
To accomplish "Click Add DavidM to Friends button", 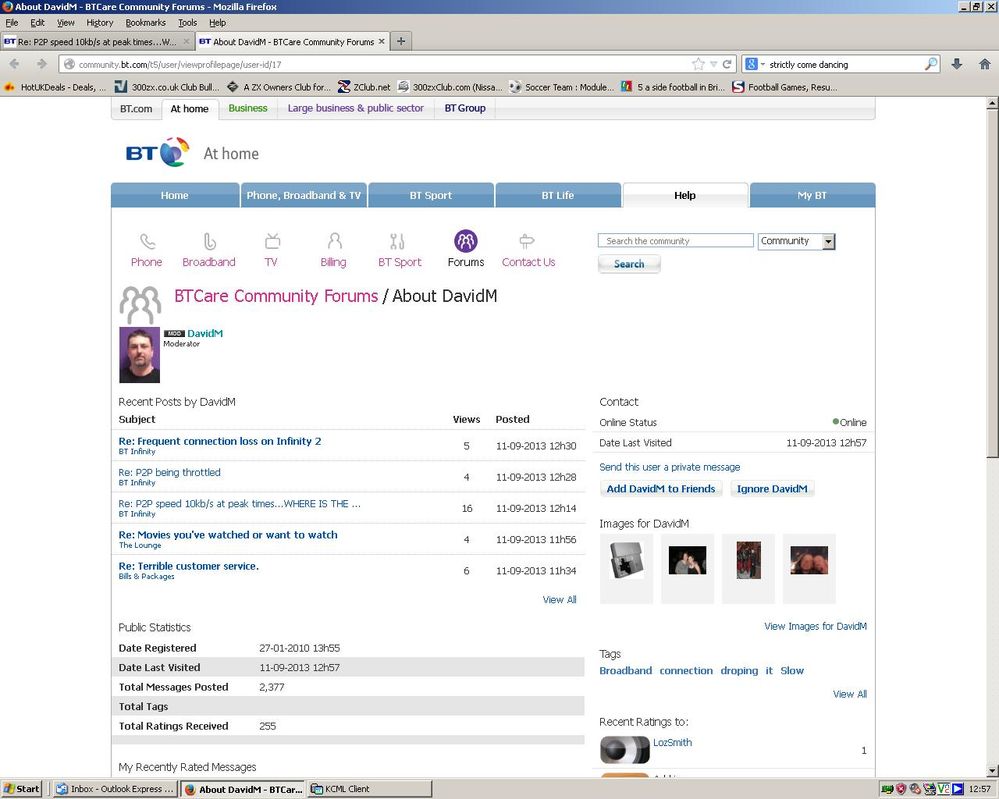I will click(661, 489).
